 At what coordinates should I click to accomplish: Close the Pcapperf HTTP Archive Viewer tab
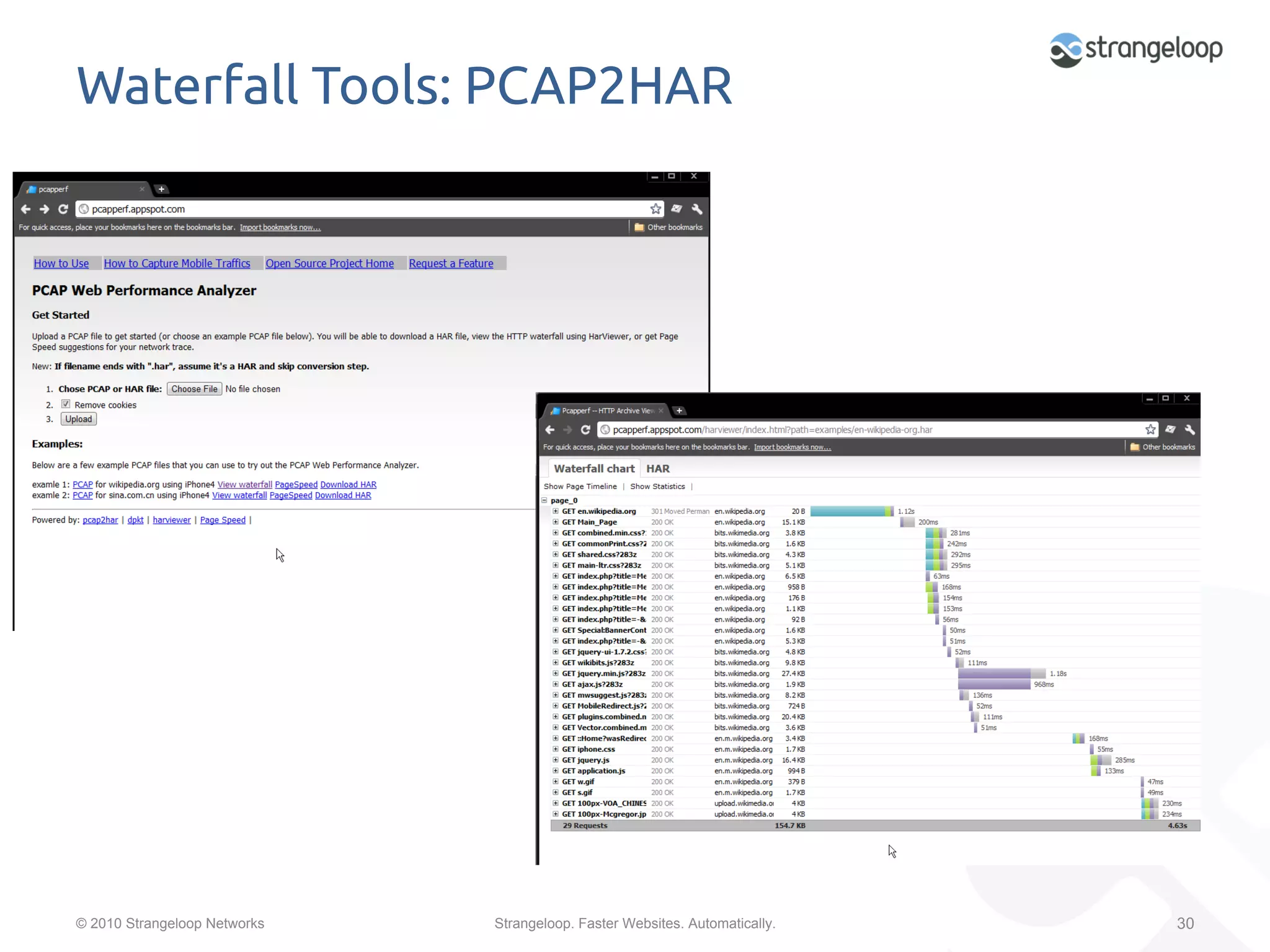661,410
